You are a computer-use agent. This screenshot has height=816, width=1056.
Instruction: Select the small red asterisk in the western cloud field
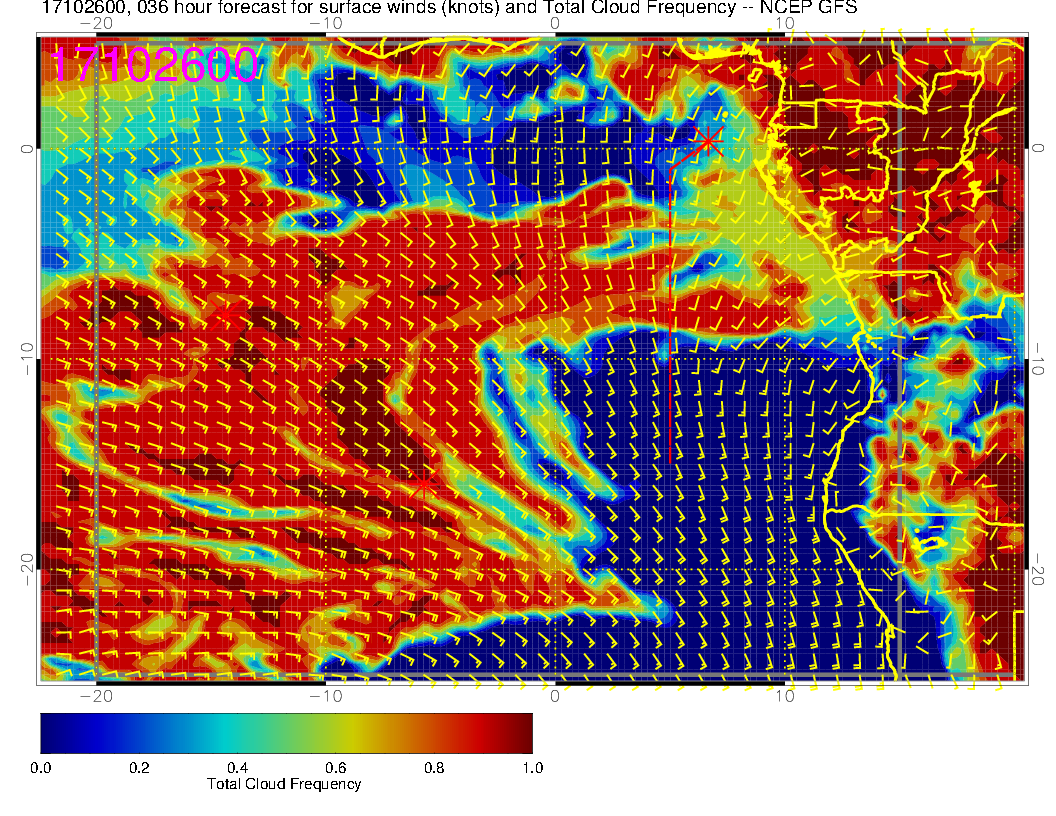(224, 316)
